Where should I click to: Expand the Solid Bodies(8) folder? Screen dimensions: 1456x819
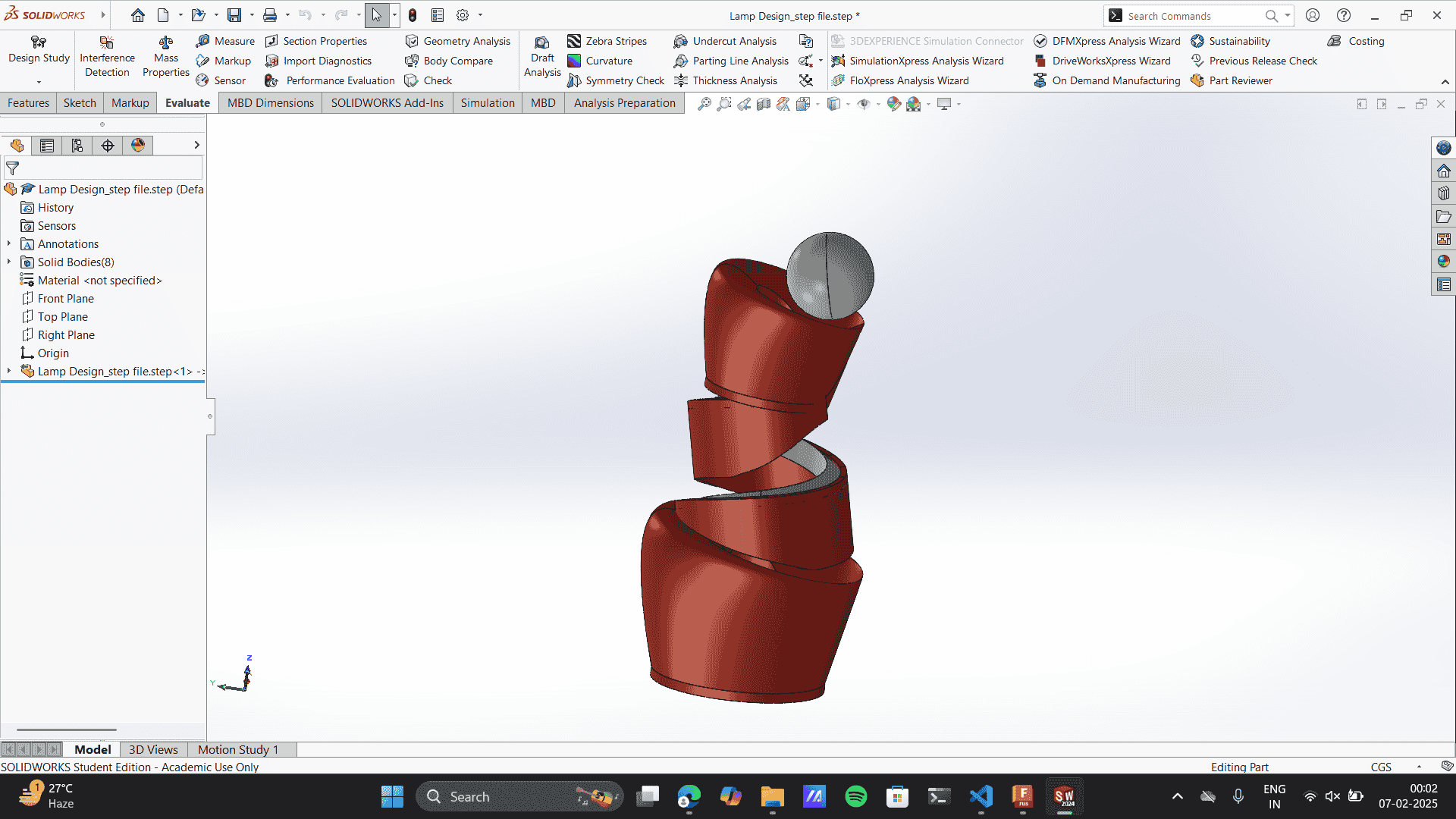click(x=9, y=262)
